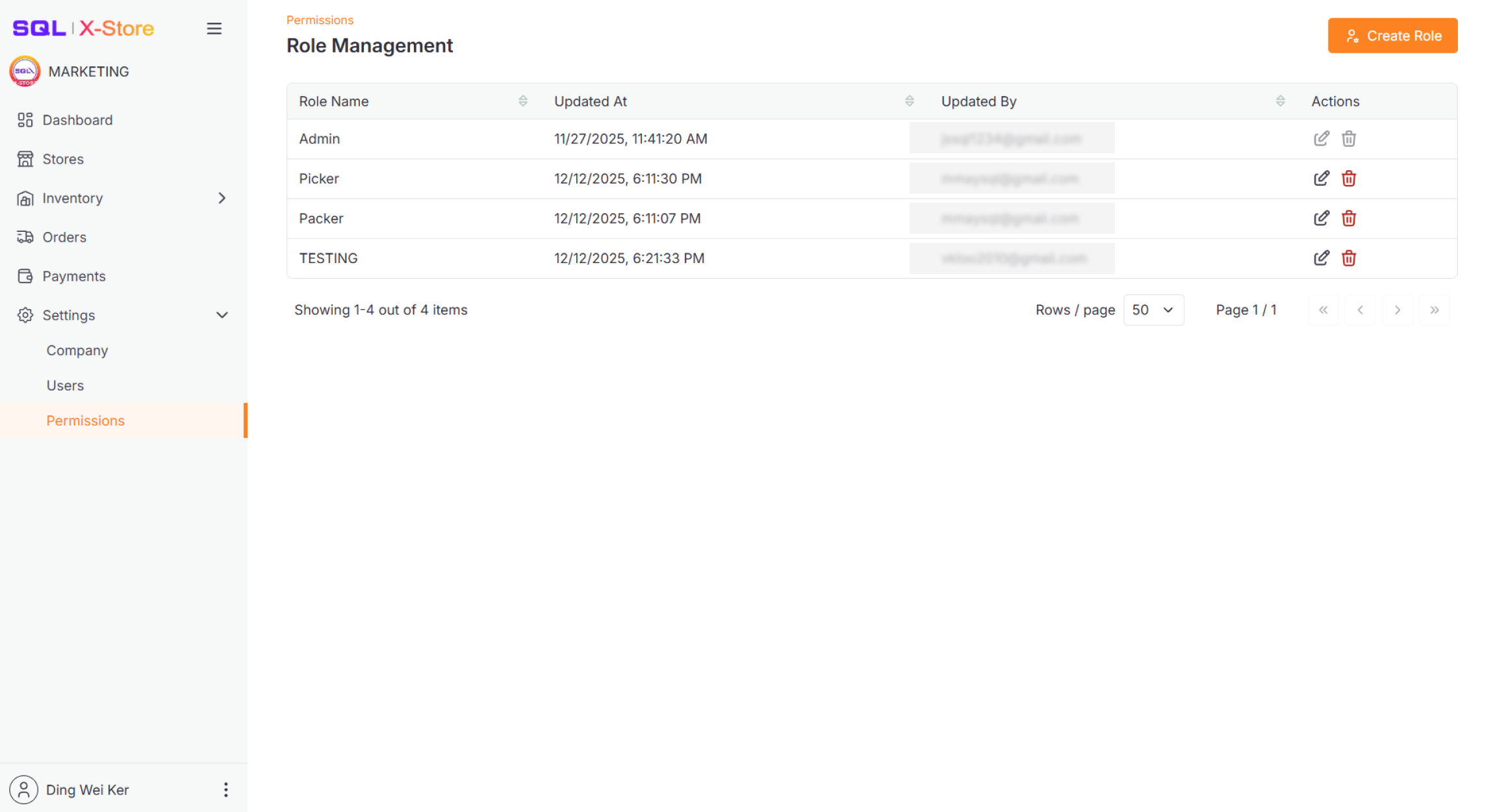Click the last-page double arrow pagination control
Image resolution: width=1493 pixels, height=812 pixels.
click(x=1435, y=310)
